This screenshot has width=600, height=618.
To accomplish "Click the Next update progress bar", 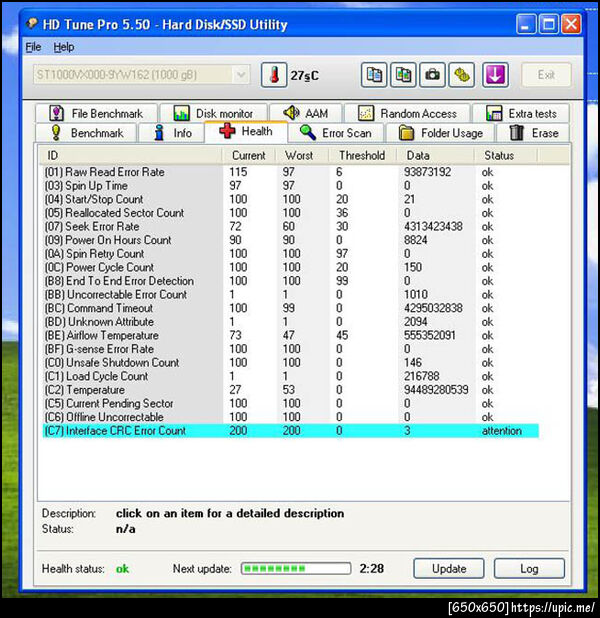I will click(x=296, y=568).
